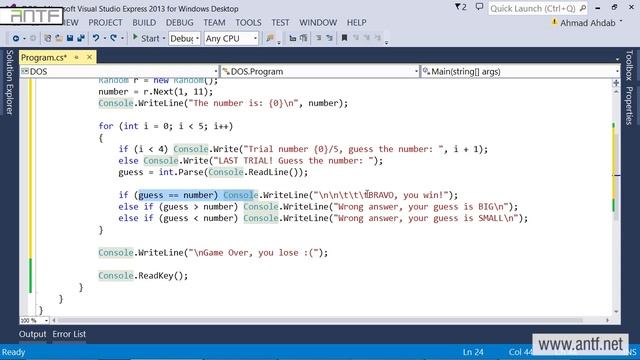Click the vertical scrollbar down arrow

pyautogui.click(x=616, y=312)
